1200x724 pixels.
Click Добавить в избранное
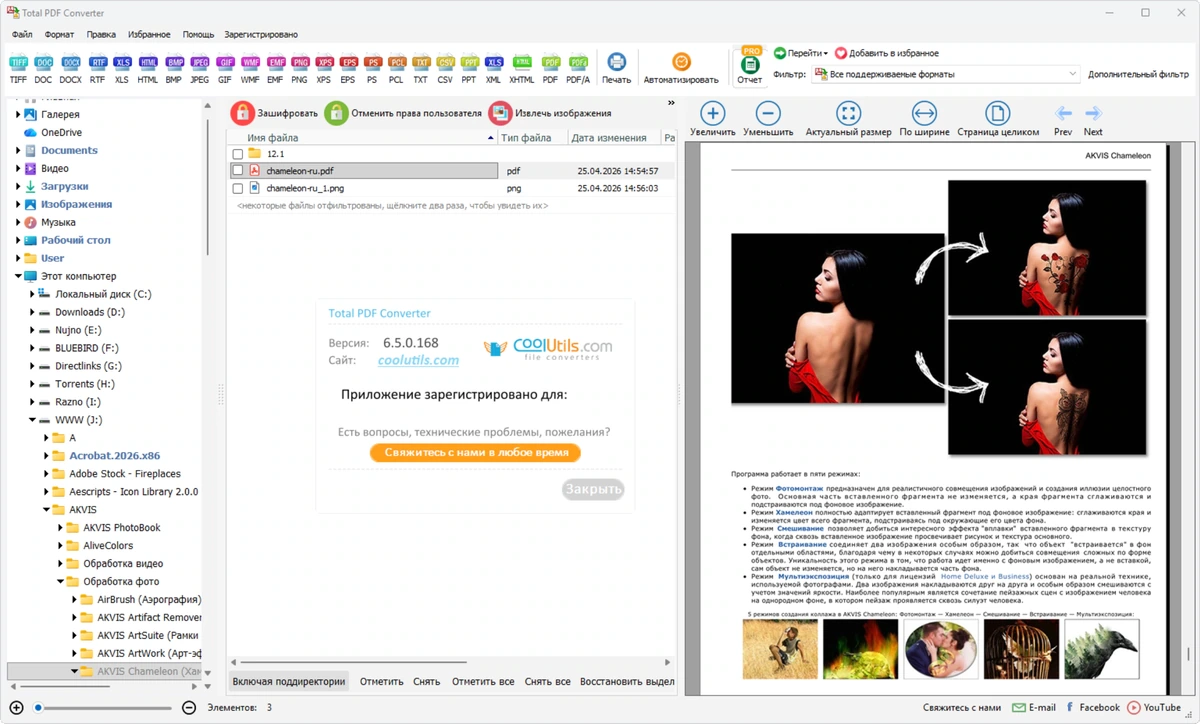pyautogui.click(x=886, y=53)
